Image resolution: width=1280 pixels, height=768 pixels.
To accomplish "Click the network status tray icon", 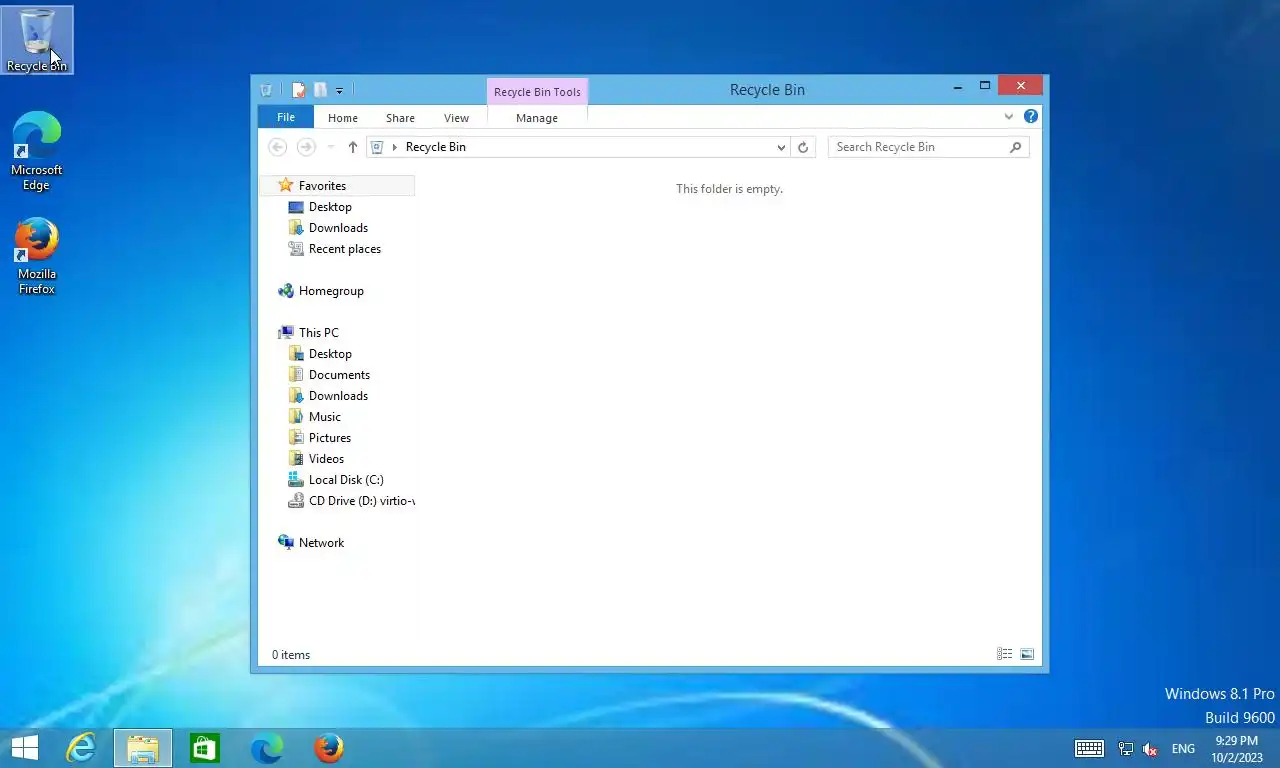I will pyautogui.click(x=1125, y=748).
